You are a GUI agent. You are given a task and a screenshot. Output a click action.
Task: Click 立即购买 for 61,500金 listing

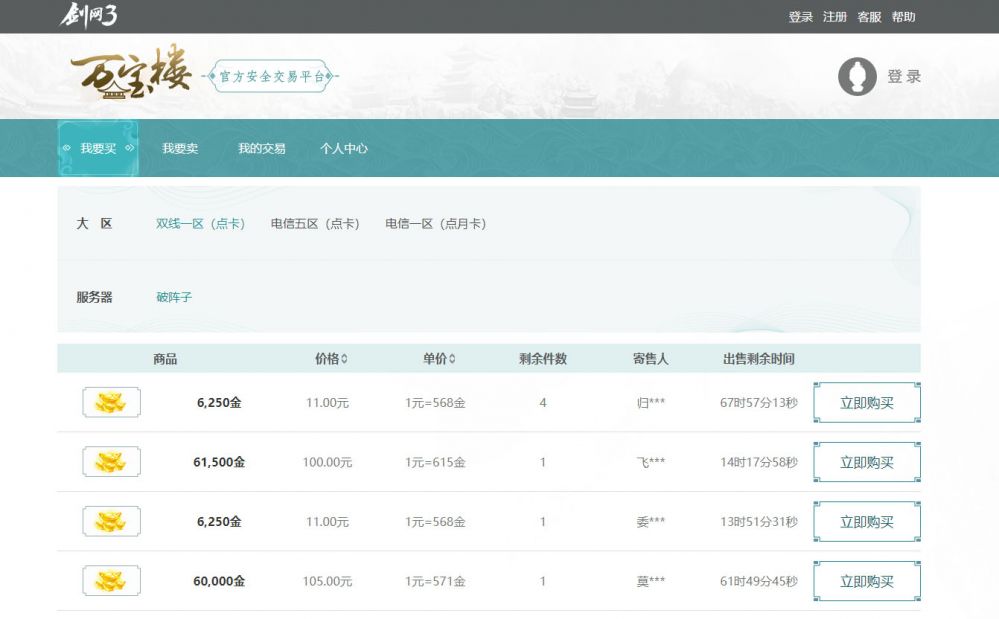pos(867,462)
